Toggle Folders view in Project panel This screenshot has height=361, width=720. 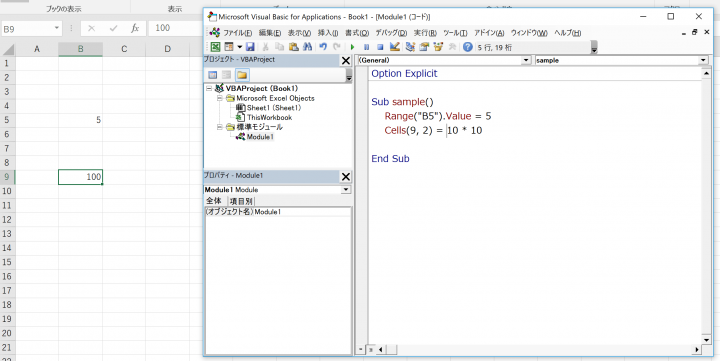pyautogui.click(x=242, y=75)
